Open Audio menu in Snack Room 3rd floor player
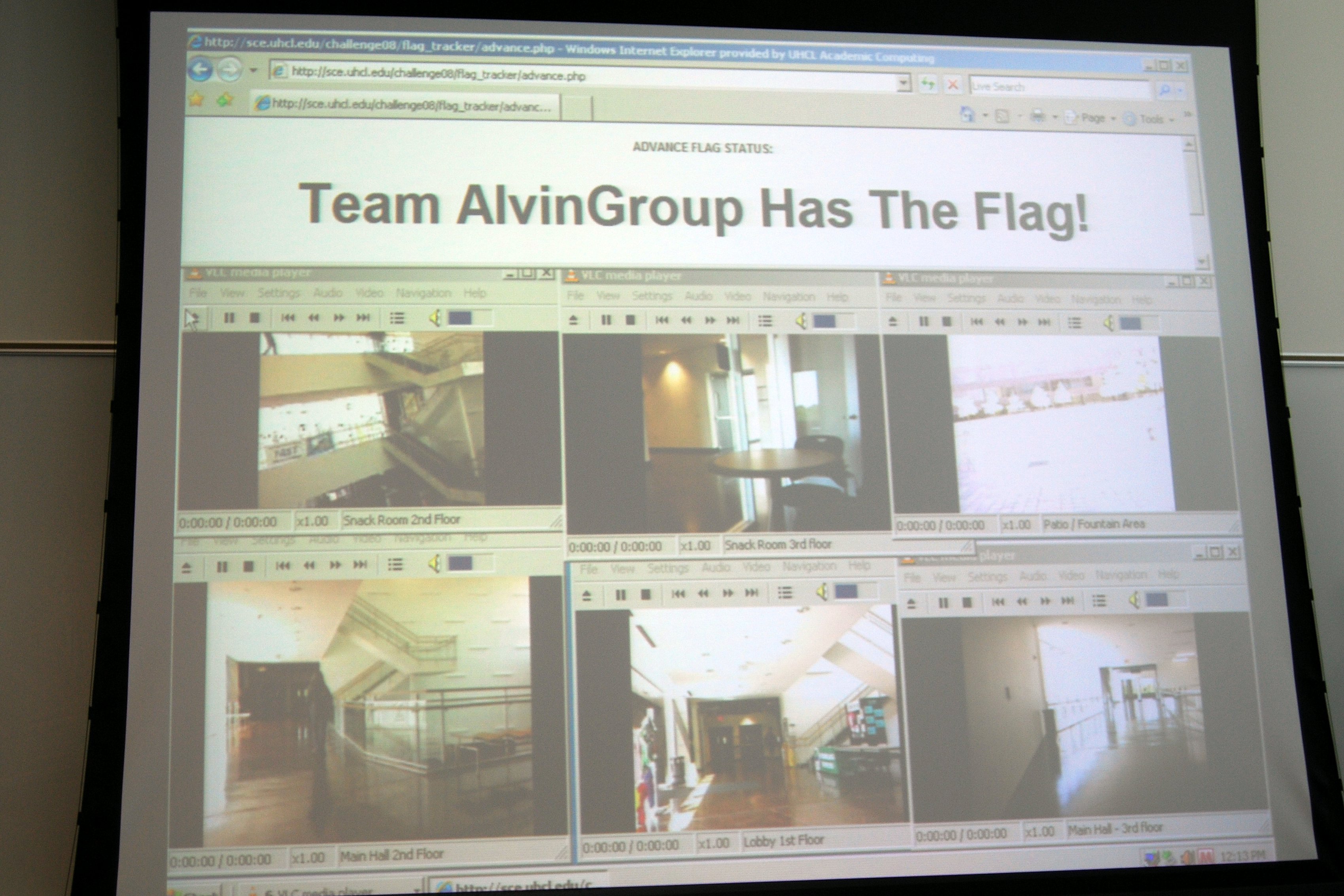 pyautogui.click(x=699, y=296)
